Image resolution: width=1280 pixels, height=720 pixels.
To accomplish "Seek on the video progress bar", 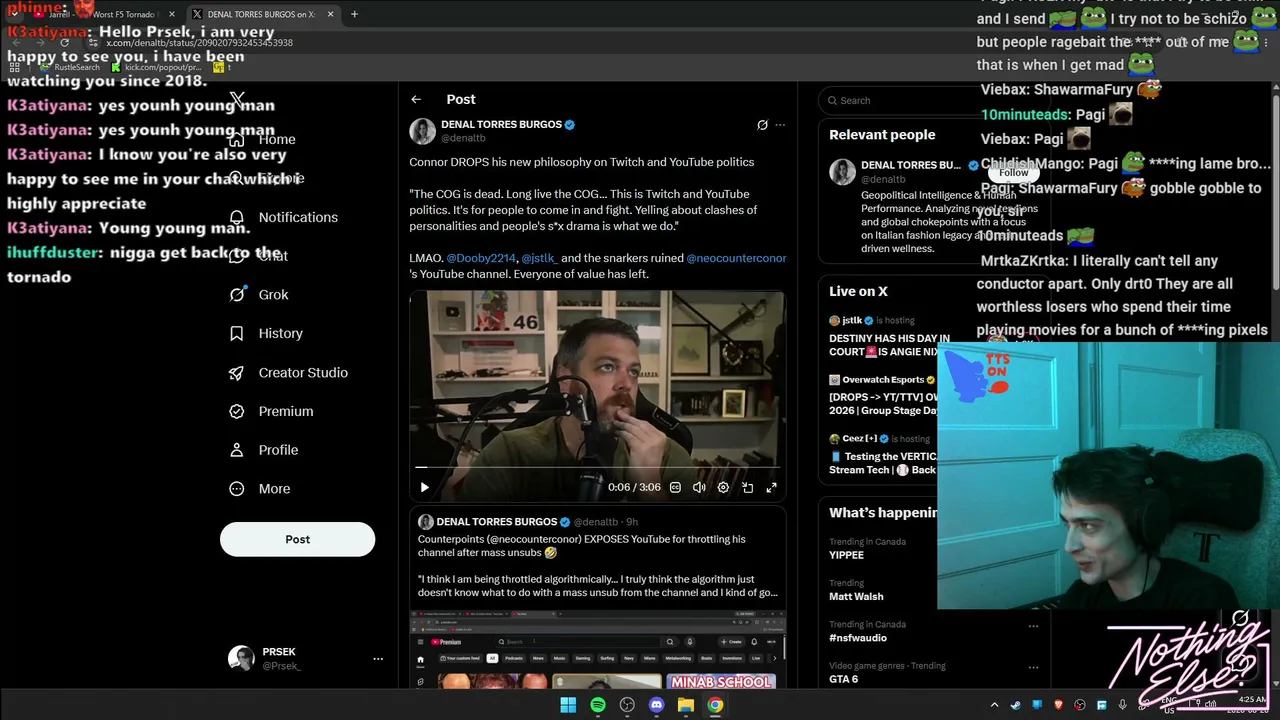I will 597,467.
